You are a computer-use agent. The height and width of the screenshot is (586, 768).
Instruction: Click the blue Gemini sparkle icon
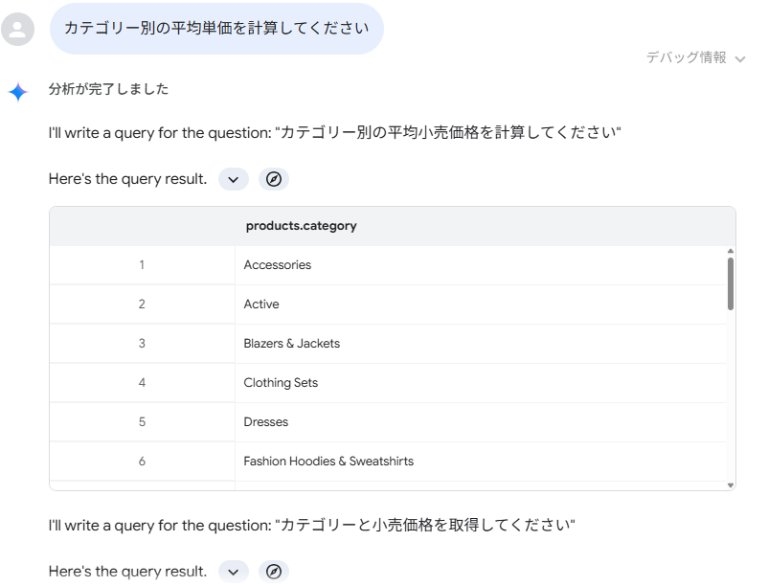click(x=18, y=92)
